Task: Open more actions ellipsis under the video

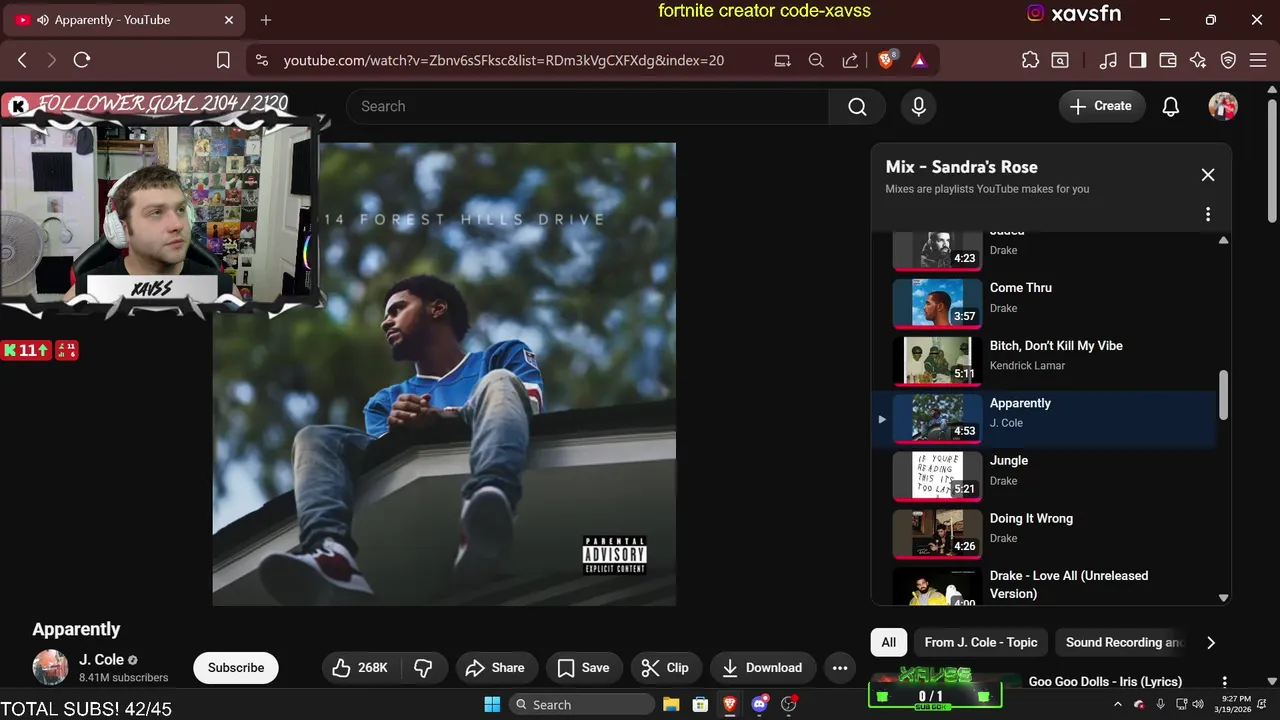Action: tap(840, 668)
